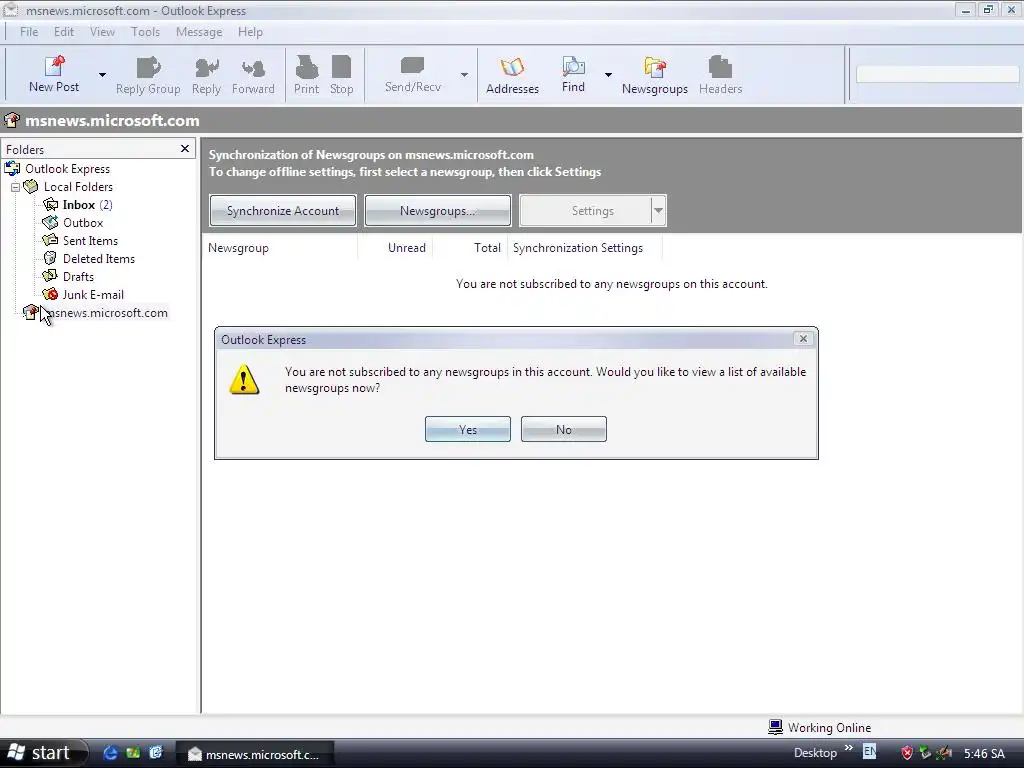Select Outlook Express root in folder tree
1024x768 pixels.
[67, 169]
